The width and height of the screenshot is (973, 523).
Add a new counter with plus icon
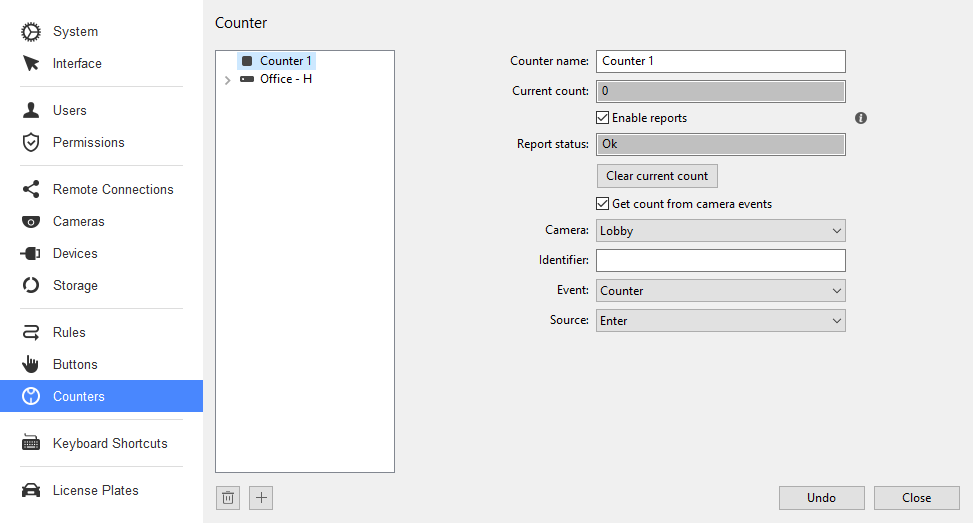pos(261,498)
